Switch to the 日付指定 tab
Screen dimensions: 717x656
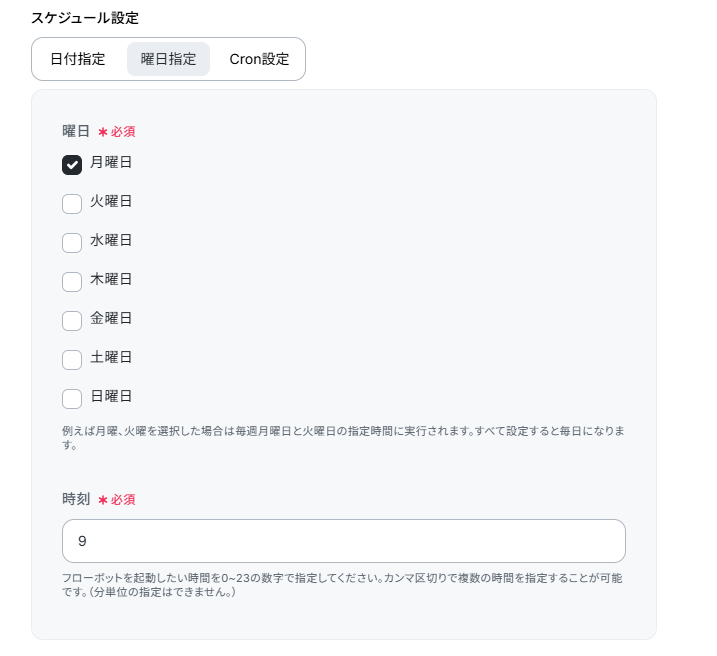coord(78,59)
